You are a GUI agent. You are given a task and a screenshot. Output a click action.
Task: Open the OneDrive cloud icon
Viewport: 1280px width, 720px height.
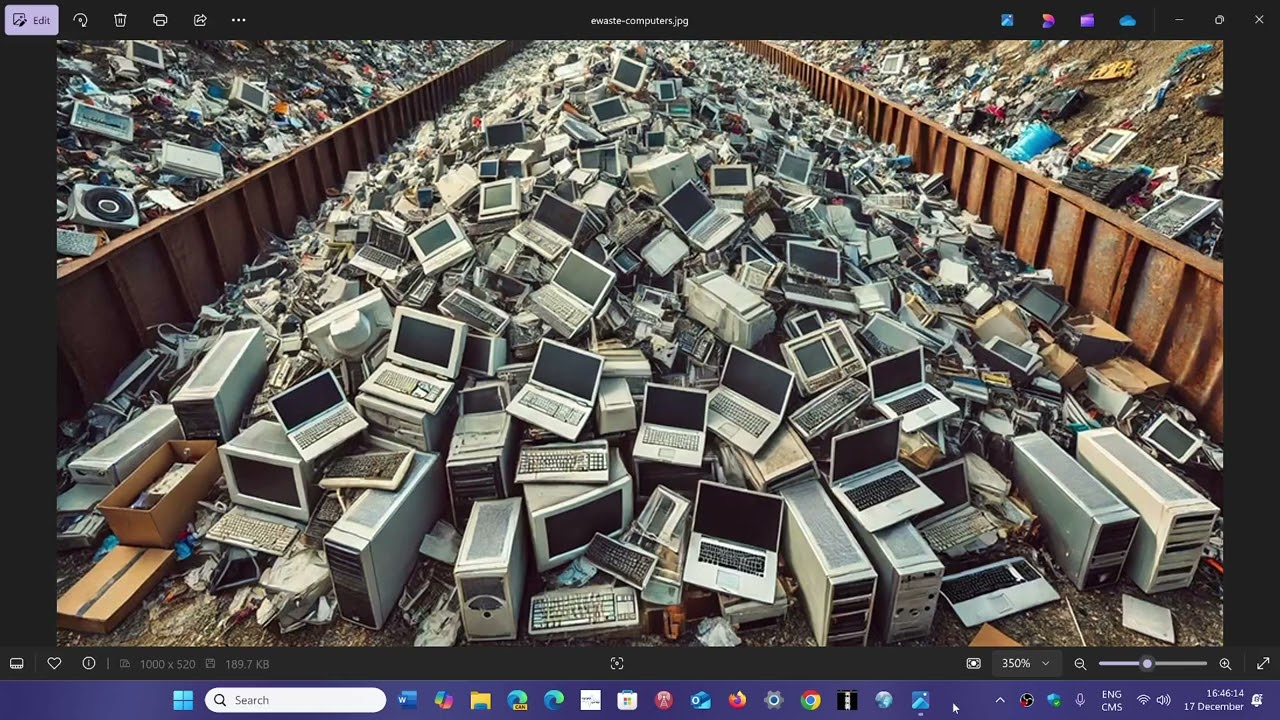pyautogui.click(x=1127, y=20)
